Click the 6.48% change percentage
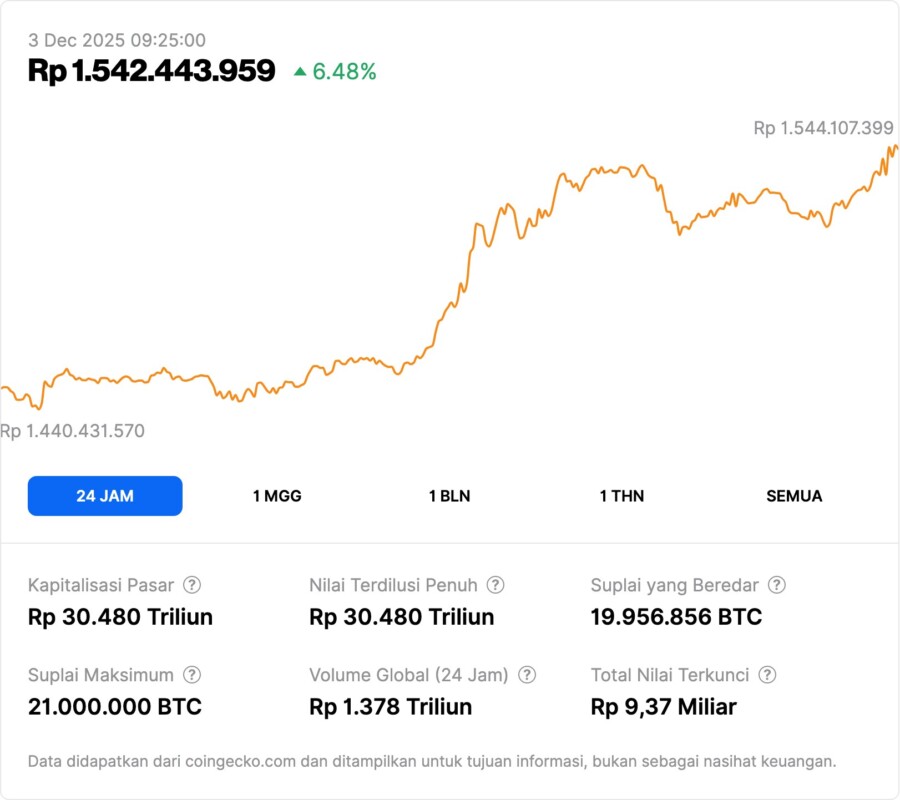 pyautogui.click(x=344, y=72)
